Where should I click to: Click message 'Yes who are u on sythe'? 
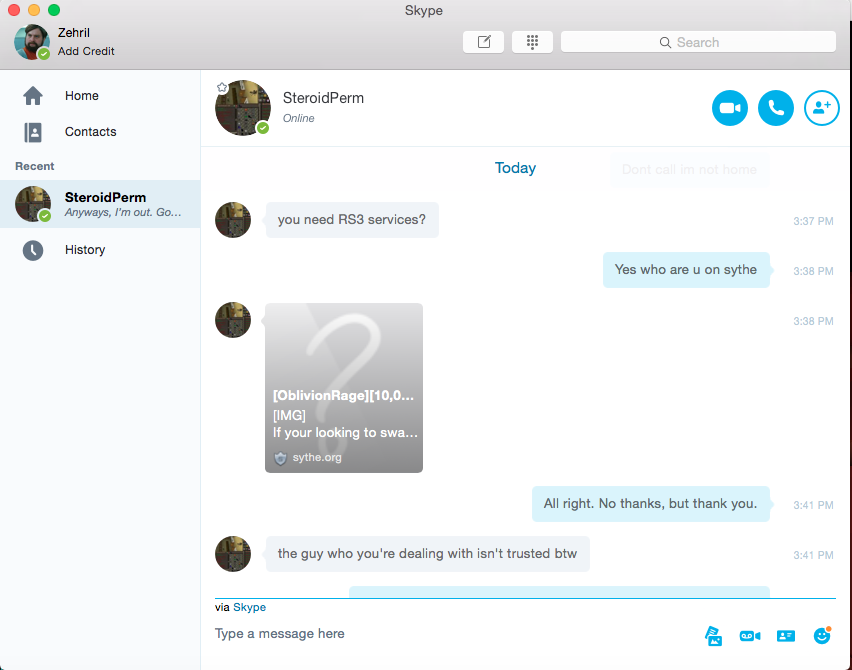pyautogui.click(x=686, y=270)
